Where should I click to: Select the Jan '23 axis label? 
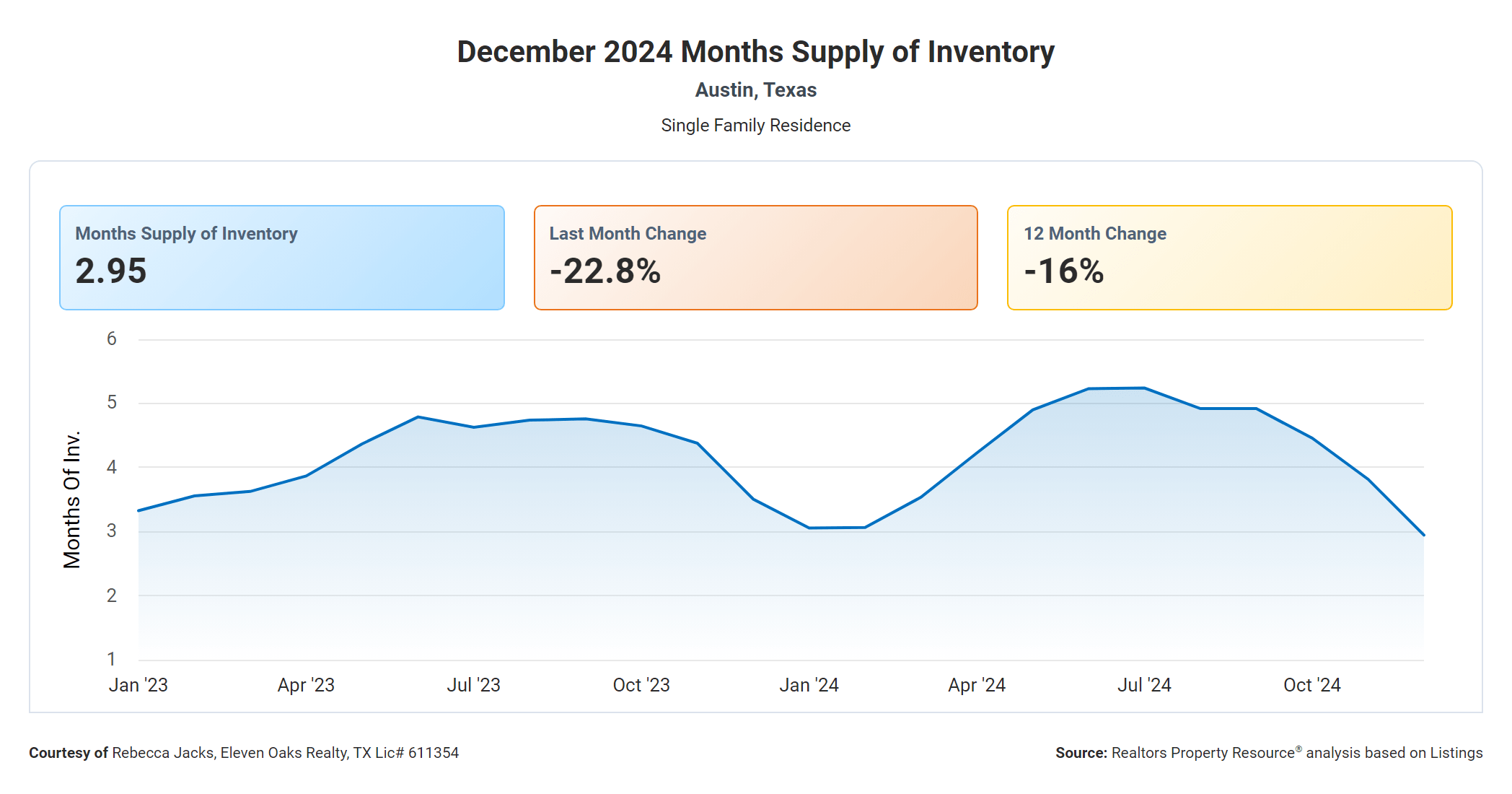[138, 685]
